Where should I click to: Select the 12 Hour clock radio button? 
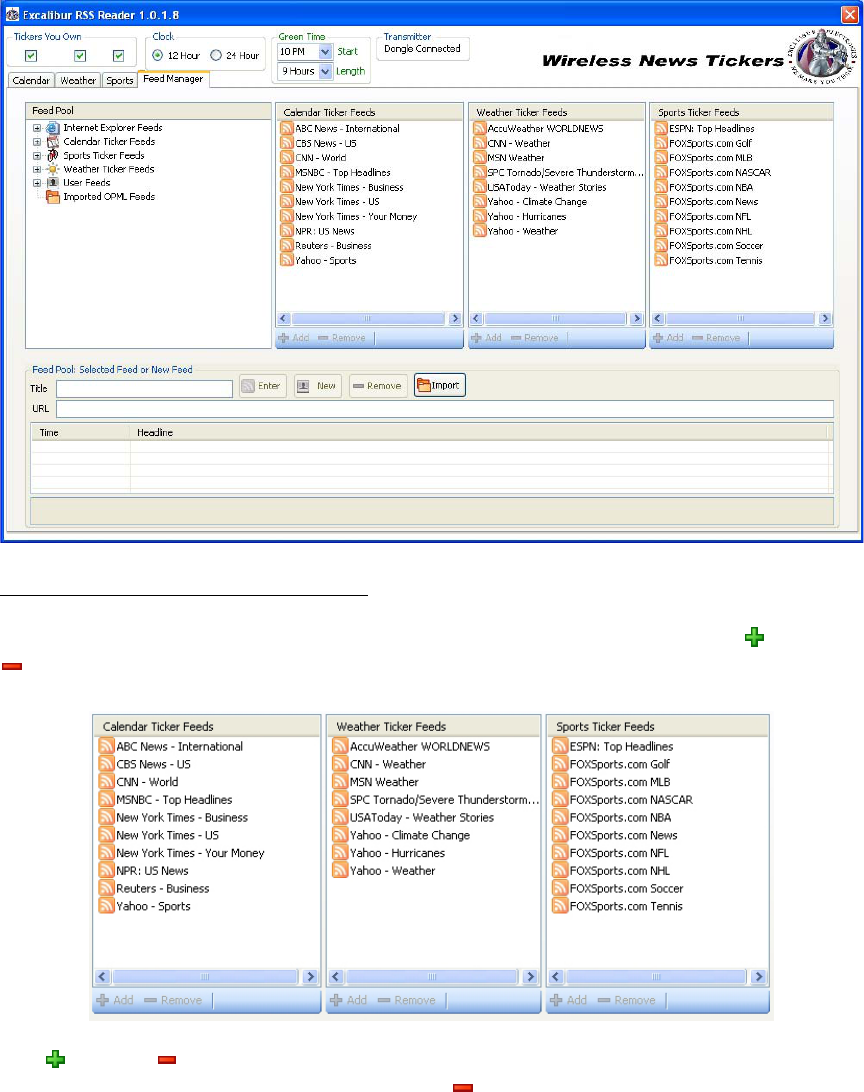157,55
